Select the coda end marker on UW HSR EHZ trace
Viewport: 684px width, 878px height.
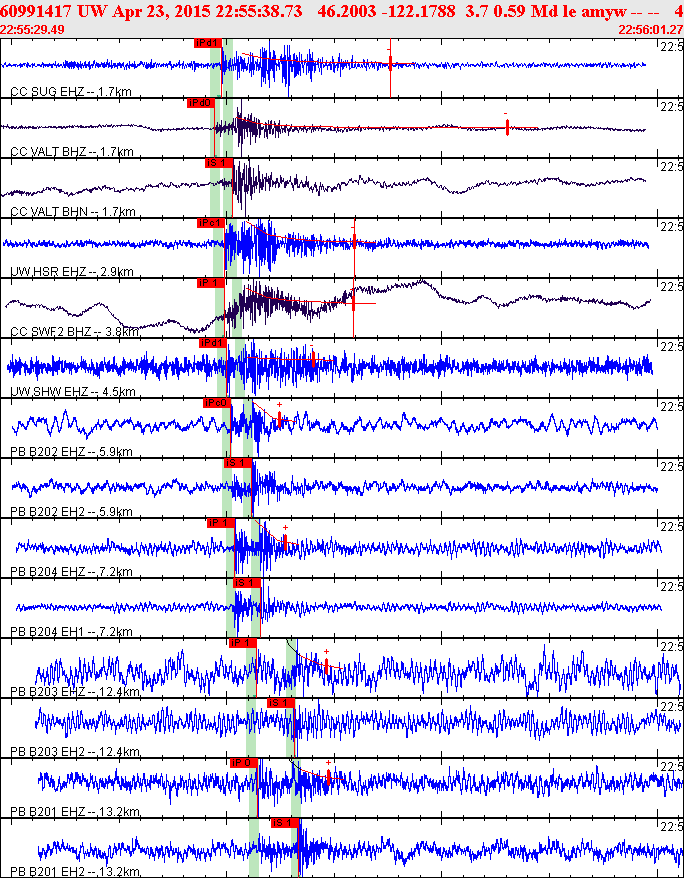pos(354,241)
